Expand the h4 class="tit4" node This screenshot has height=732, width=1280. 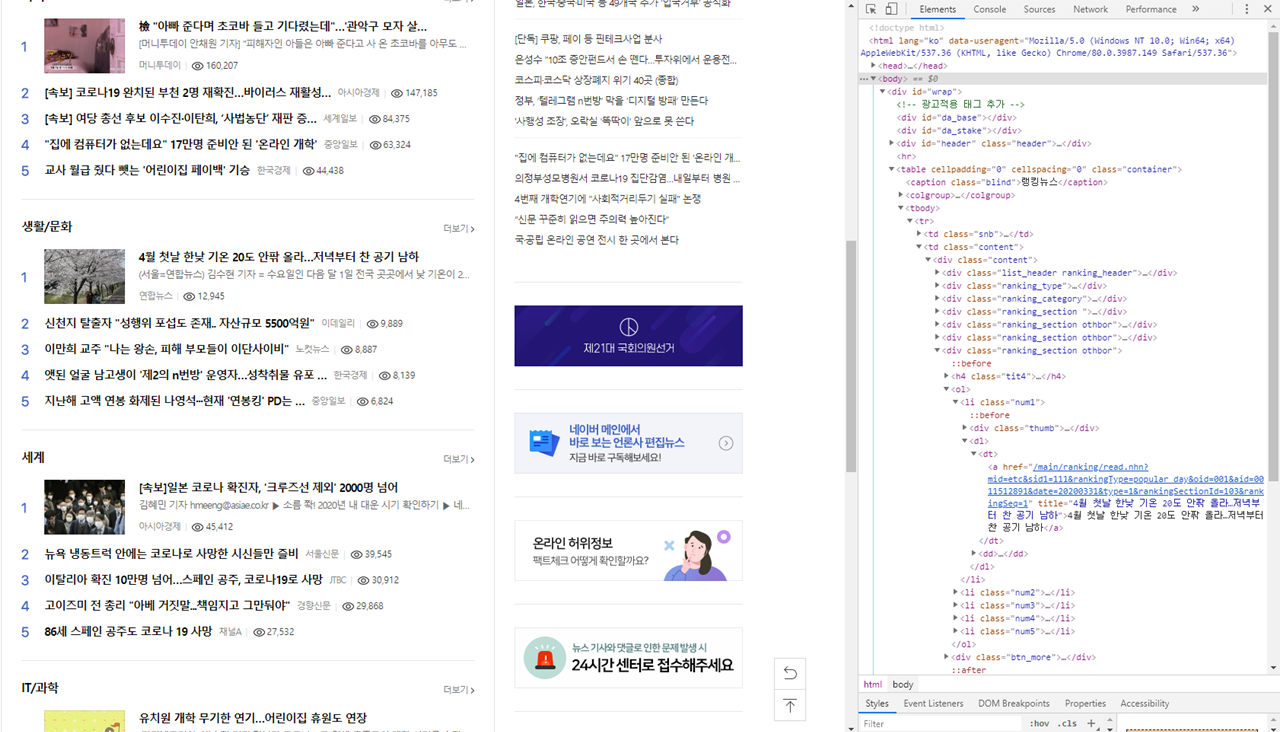tap(946, 377)
